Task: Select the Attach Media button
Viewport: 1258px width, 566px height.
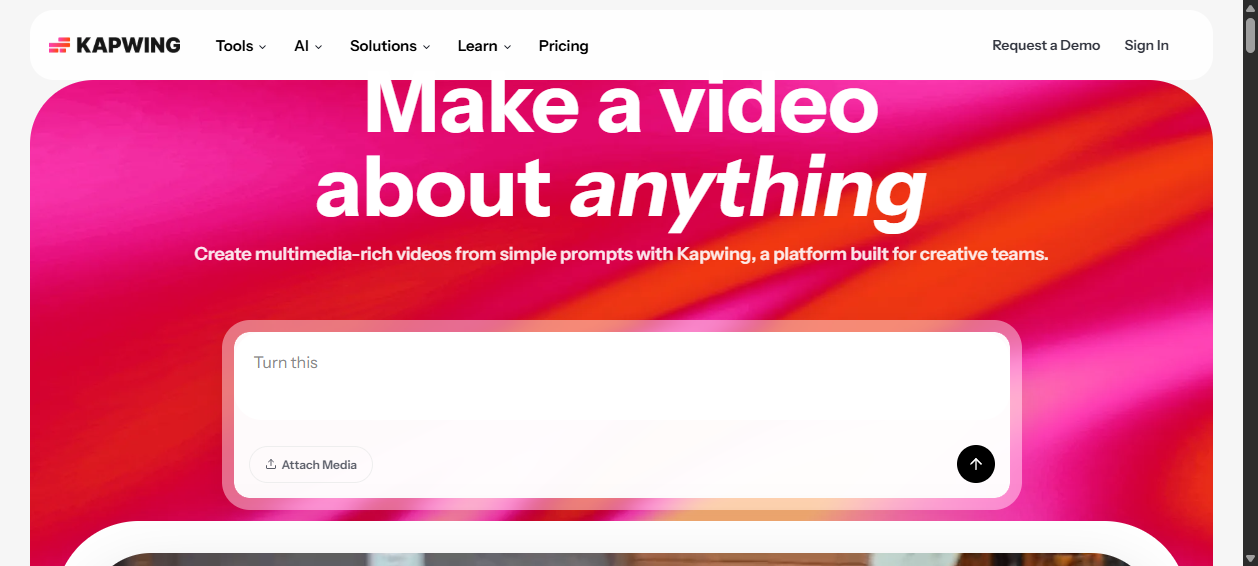Action: 311,464
